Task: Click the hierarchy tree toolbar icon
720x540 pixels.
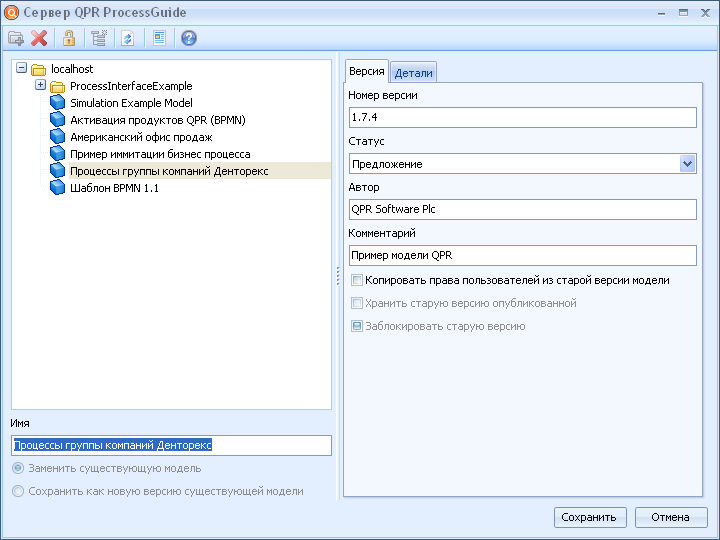Action: click(99, 38)
